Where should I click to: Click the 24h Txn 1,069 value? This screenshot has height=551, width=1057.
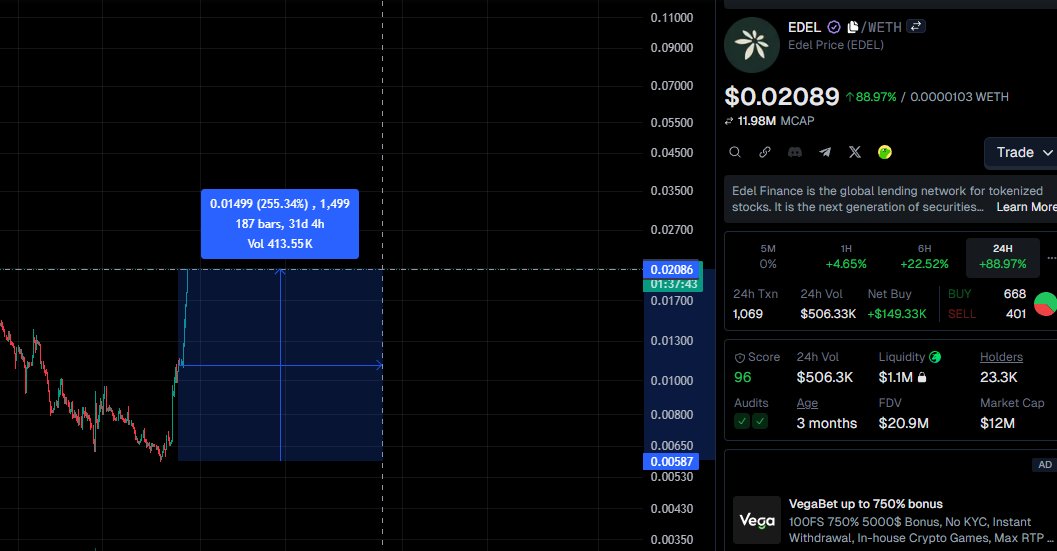click(x=748, y=314)
